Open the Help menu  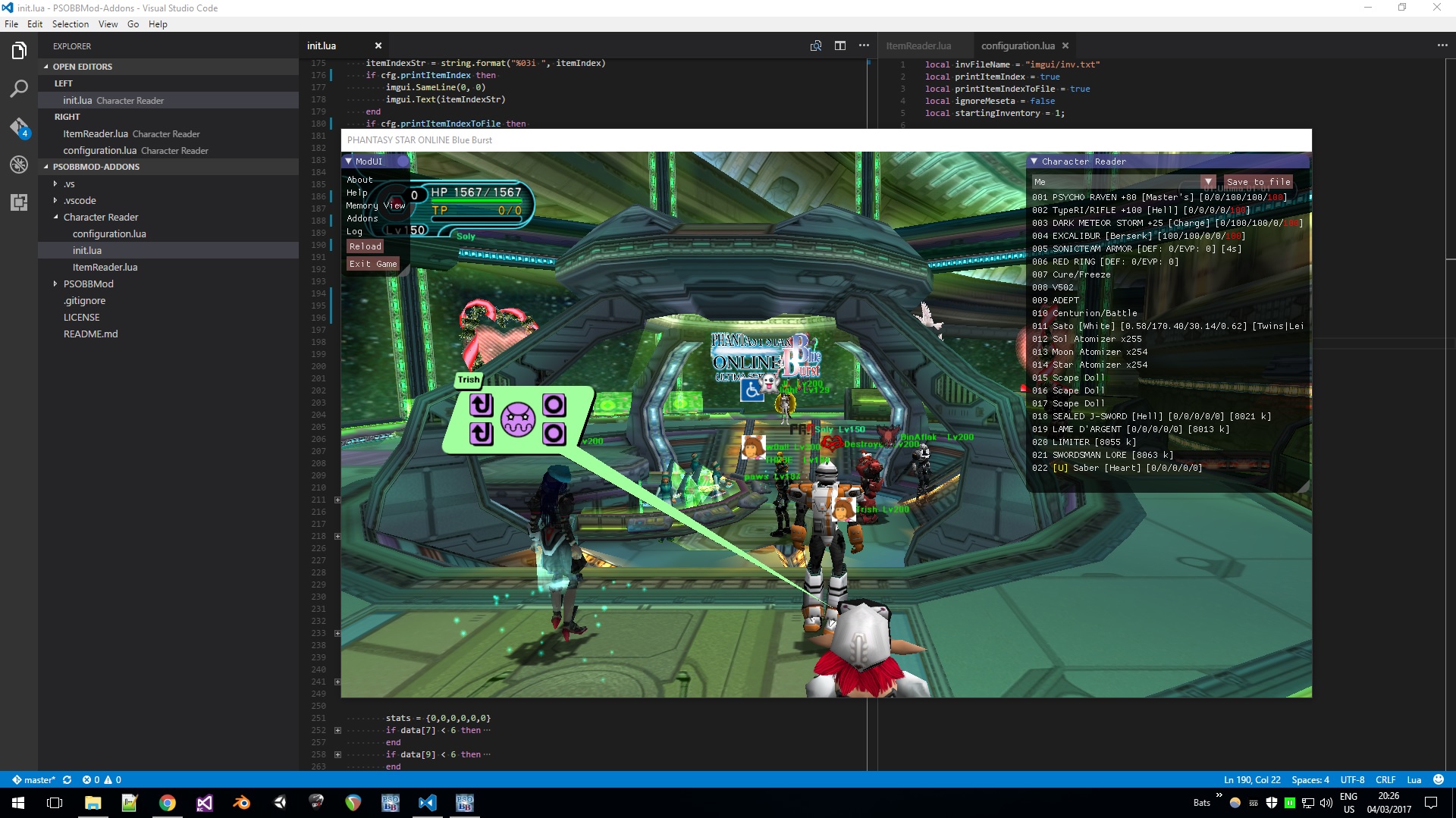[x=158, y=24]
